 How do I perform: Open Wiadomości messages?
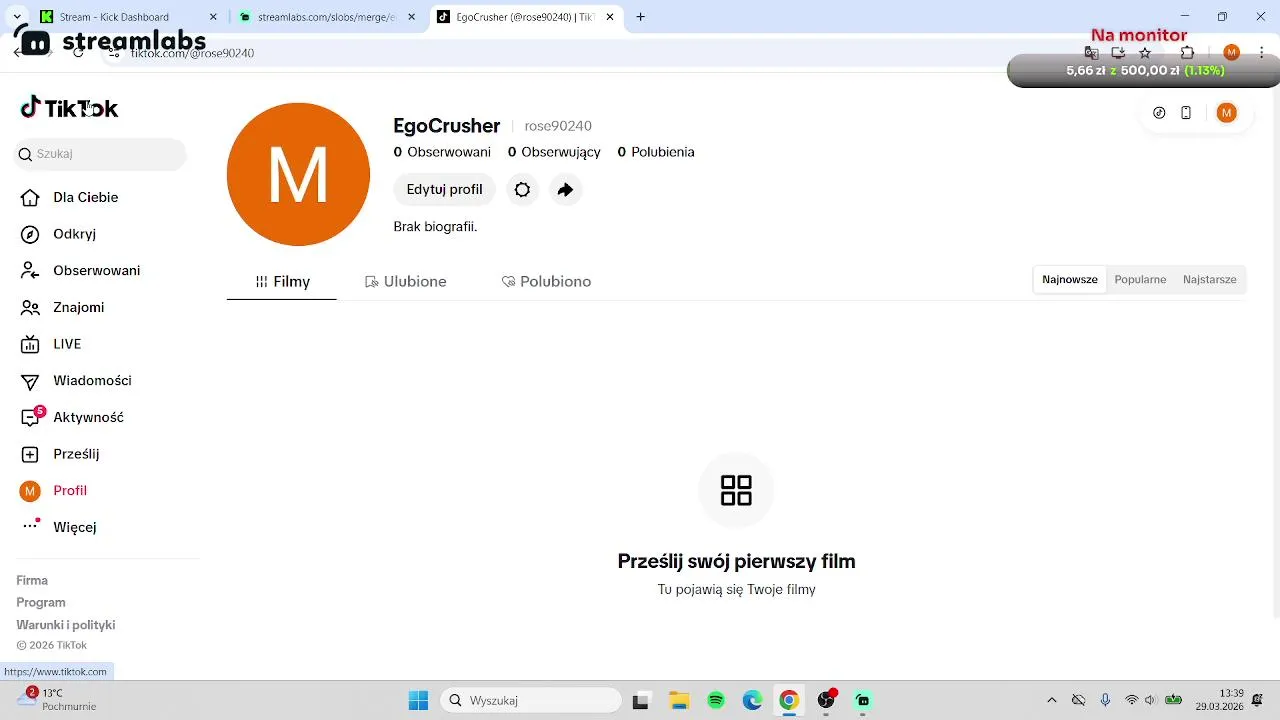[76, 381]
